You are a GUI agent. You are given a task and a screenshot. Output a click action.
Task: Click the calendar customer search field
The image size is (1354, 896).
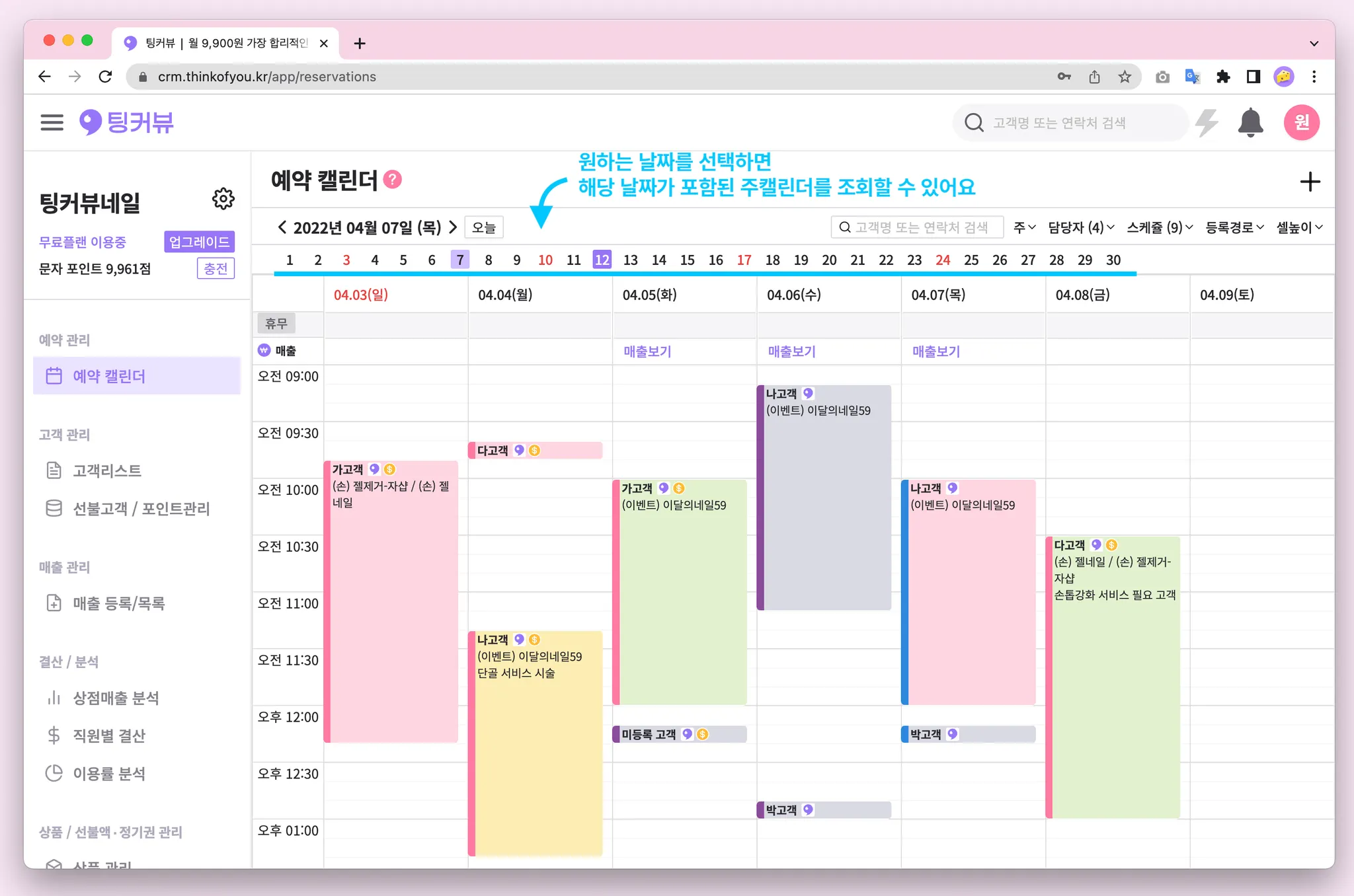click(x=917, y=227)
